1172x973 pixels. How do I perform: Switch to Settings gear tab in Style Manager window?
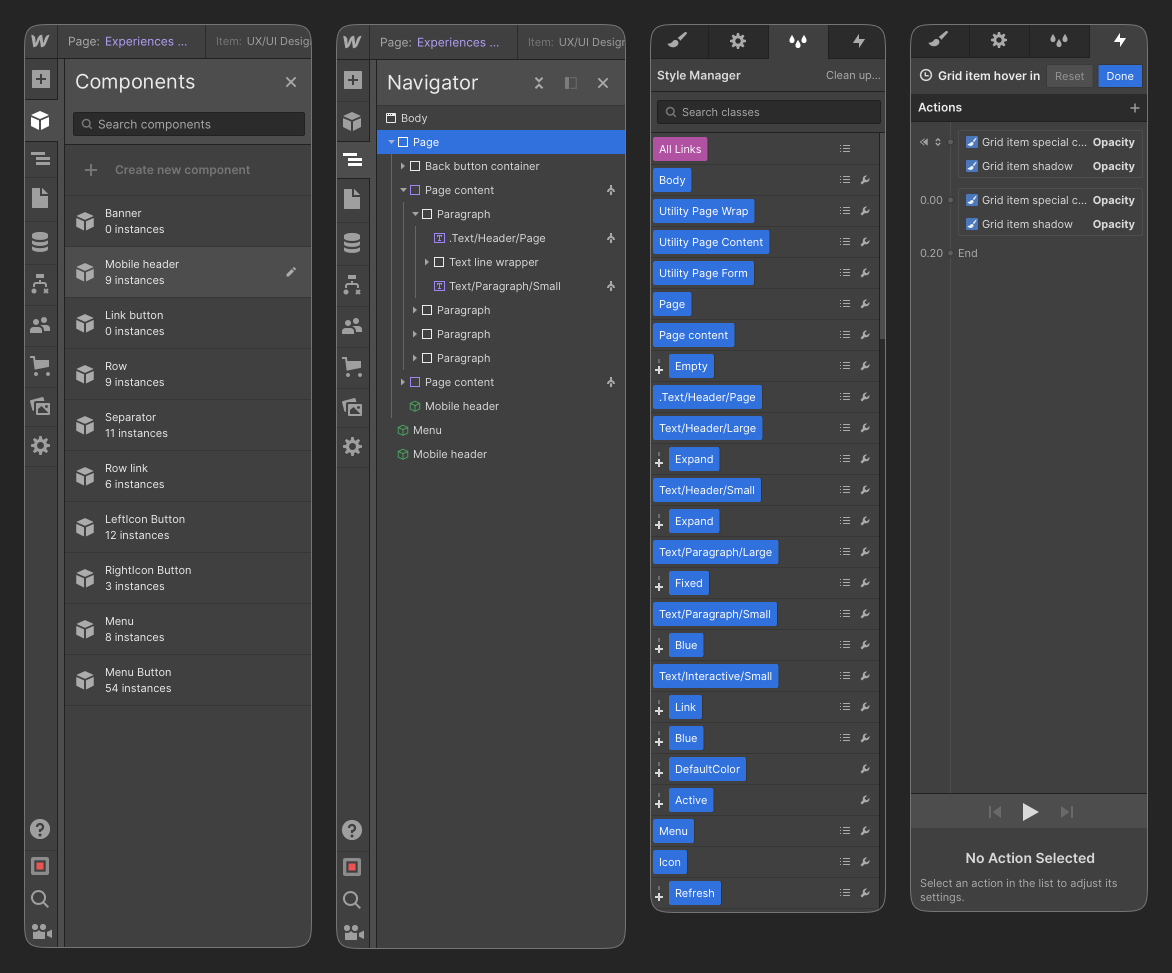(738, 41)
